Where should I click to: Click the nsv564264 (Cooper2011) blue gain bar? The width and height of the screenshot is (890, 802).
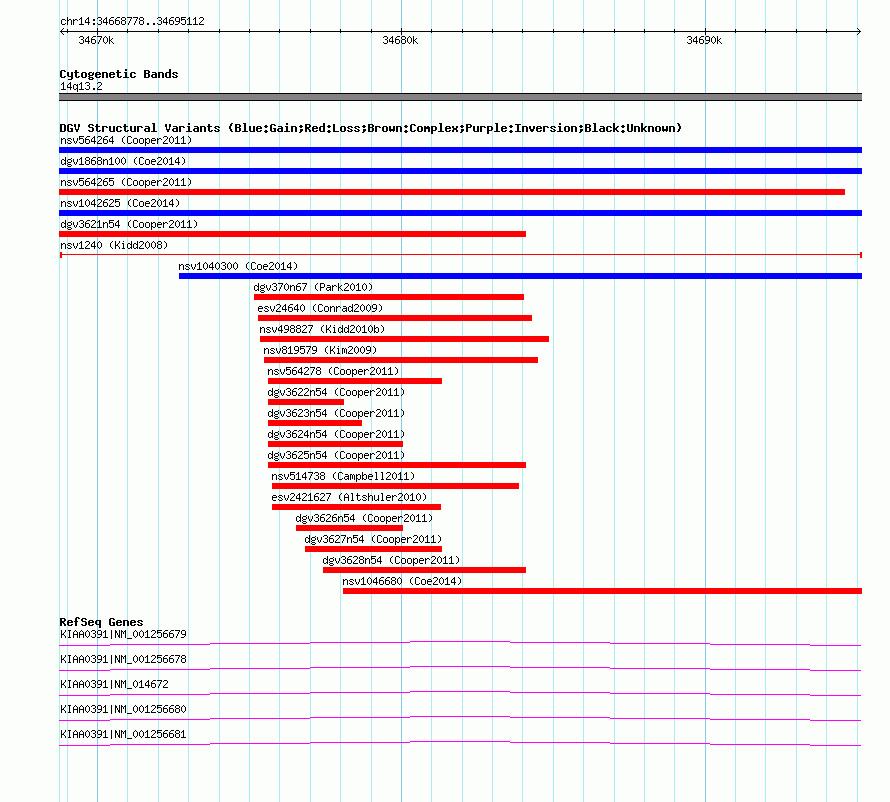pos(460,150)
